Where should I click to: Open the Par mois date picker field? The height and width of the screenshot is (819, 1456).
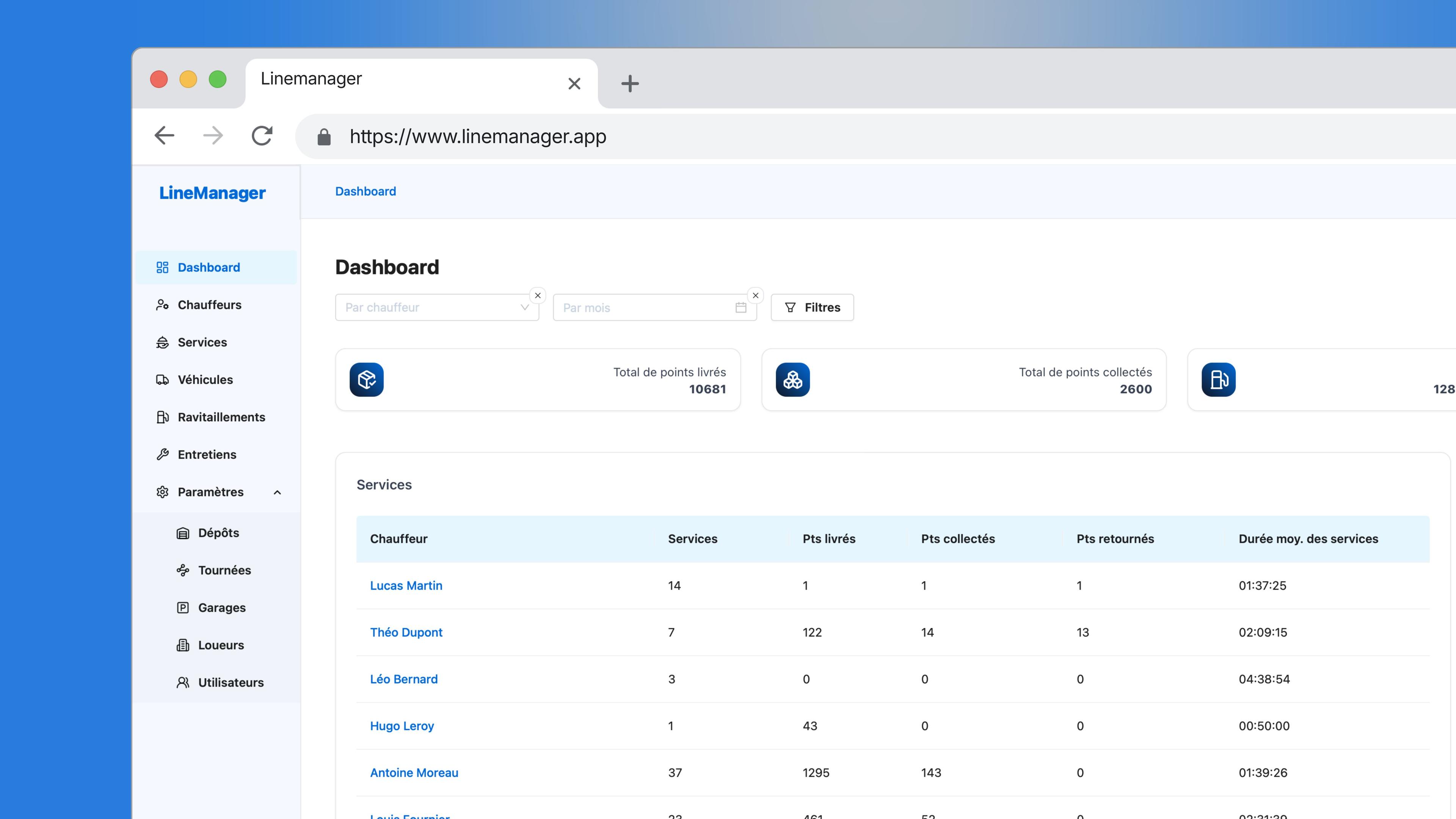click(x=654, y=308)
